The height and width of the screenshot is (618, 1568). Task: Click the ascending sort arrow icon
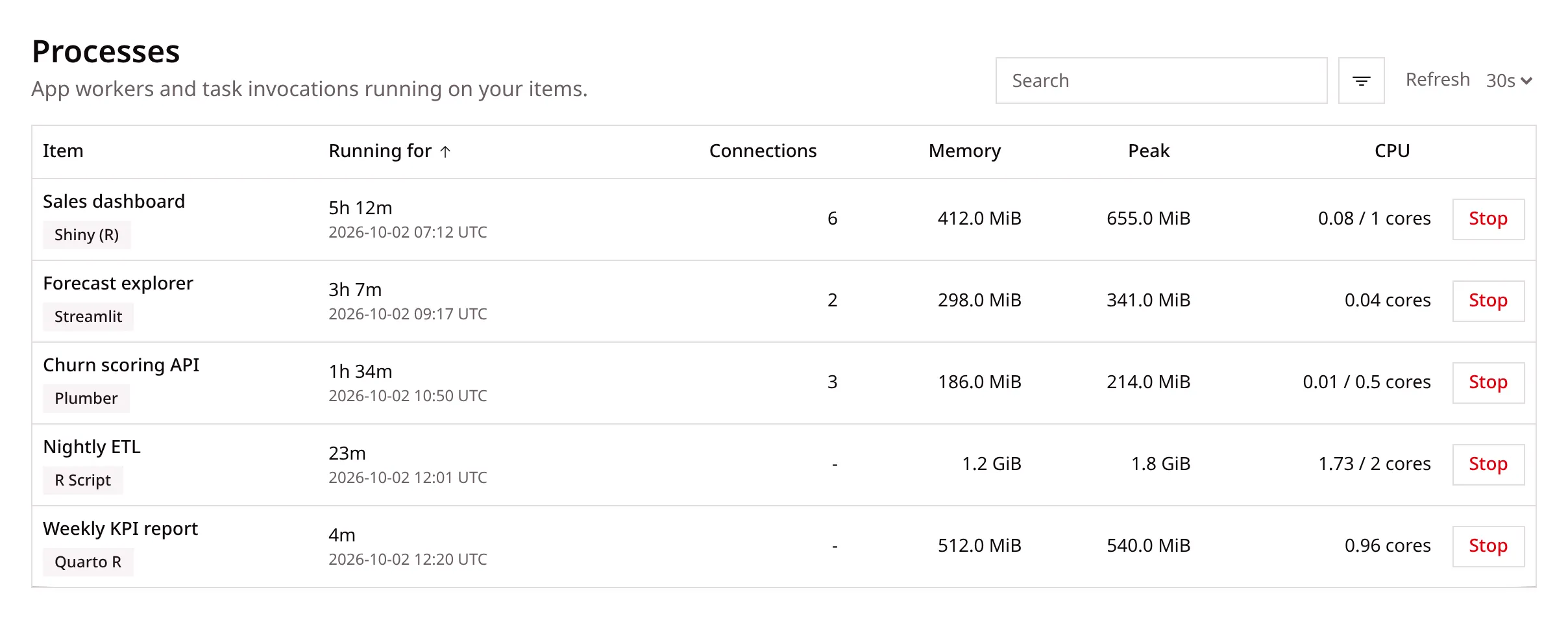pyautogui.click(x=445, y=151)
